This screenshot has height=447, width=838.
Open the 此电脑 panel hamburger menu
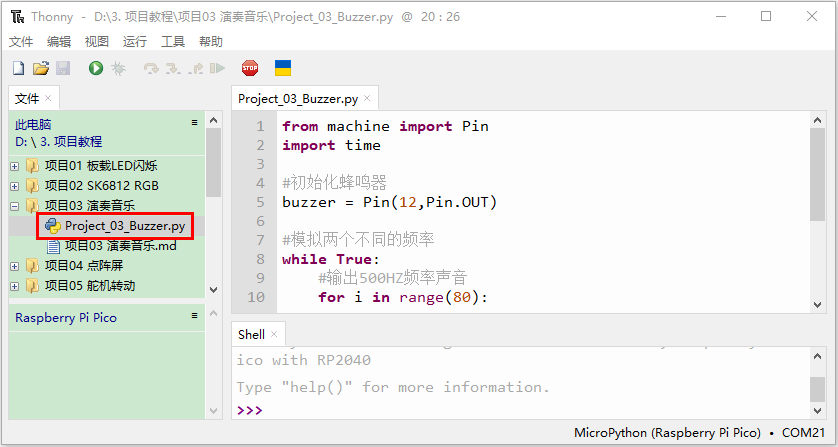point(195,122)
